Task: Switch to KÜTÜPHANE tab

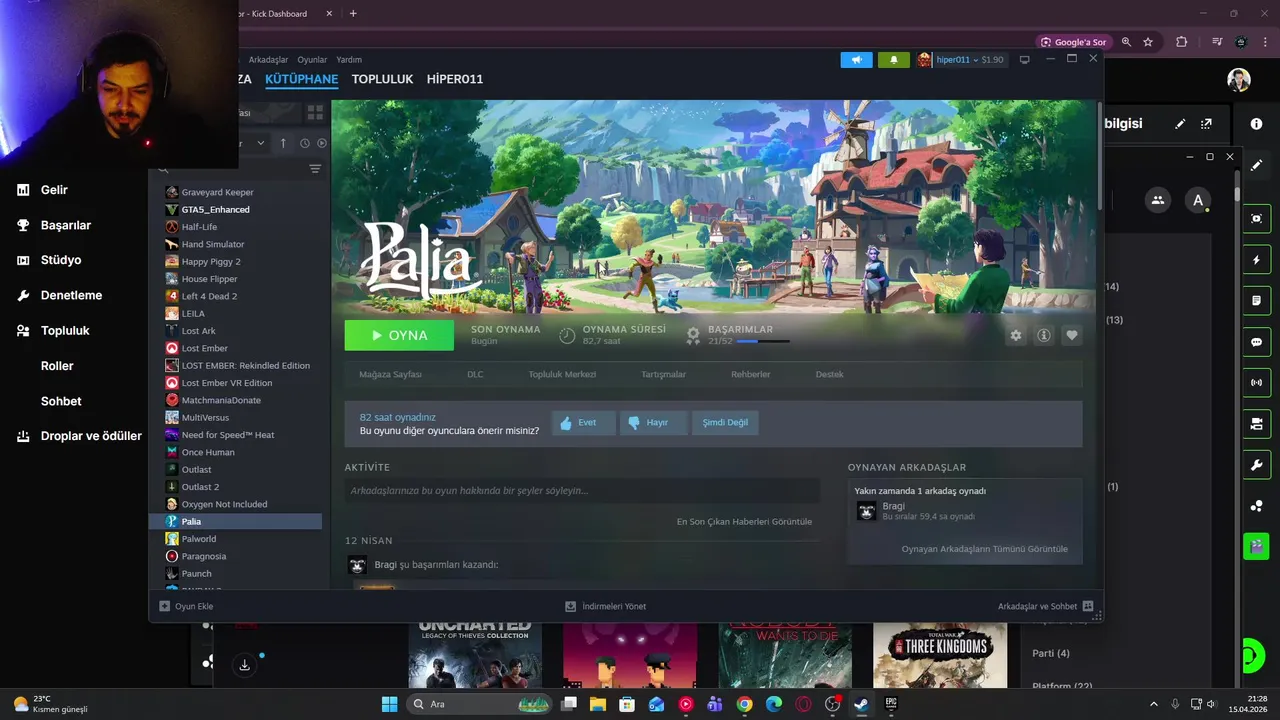Action: [x=301, y=79]
